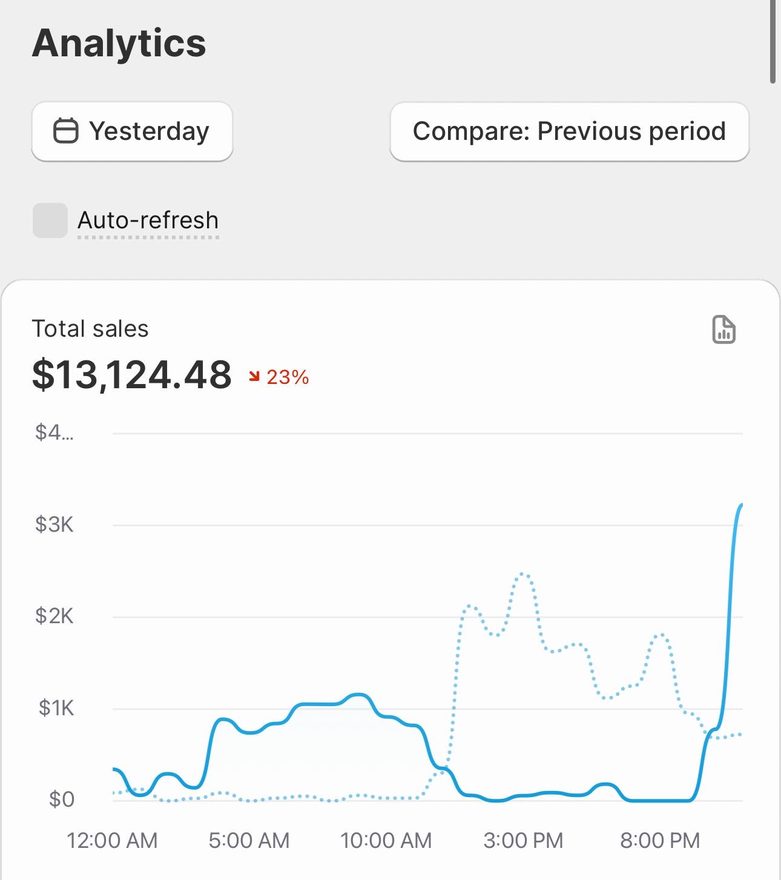
Task: Click the 8:00 PM axis label
Action: pyautogui.click(x=660, y=841)
